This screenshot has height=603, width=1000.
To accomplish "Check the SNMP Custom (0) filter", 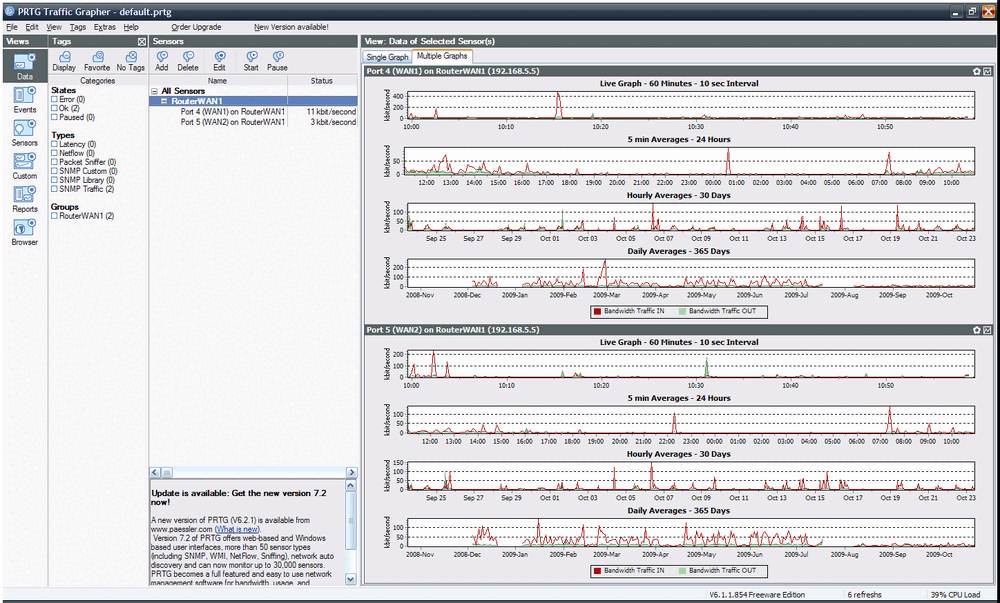I will pos(54,171).
